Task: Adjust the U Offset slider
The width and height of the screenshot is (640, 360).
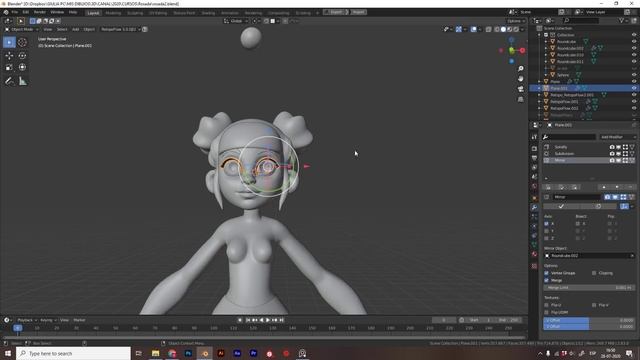Action: 589,320
